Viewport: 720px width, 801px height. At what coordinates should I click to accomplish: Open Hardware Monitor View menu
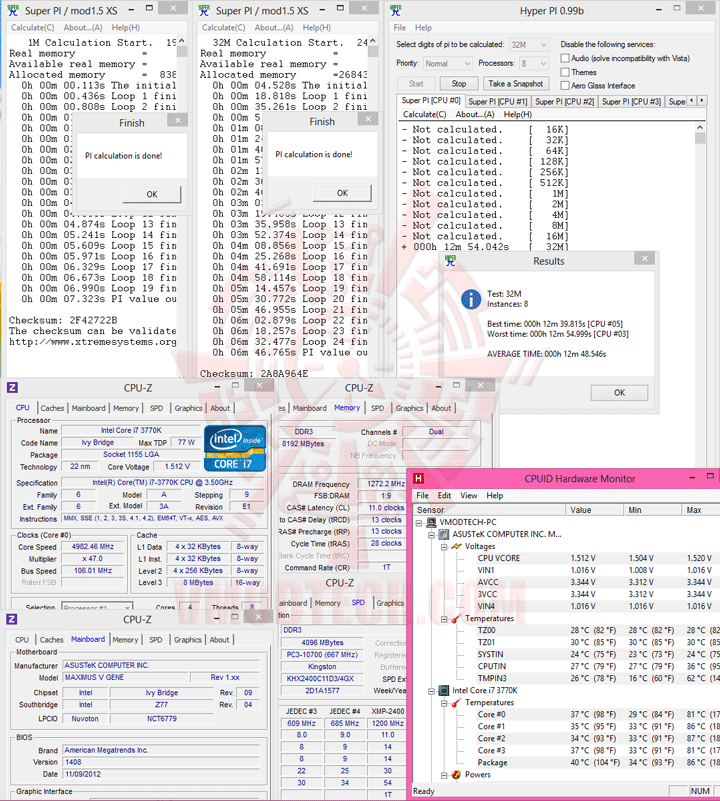pyautogui.click(x=469, y=496)
